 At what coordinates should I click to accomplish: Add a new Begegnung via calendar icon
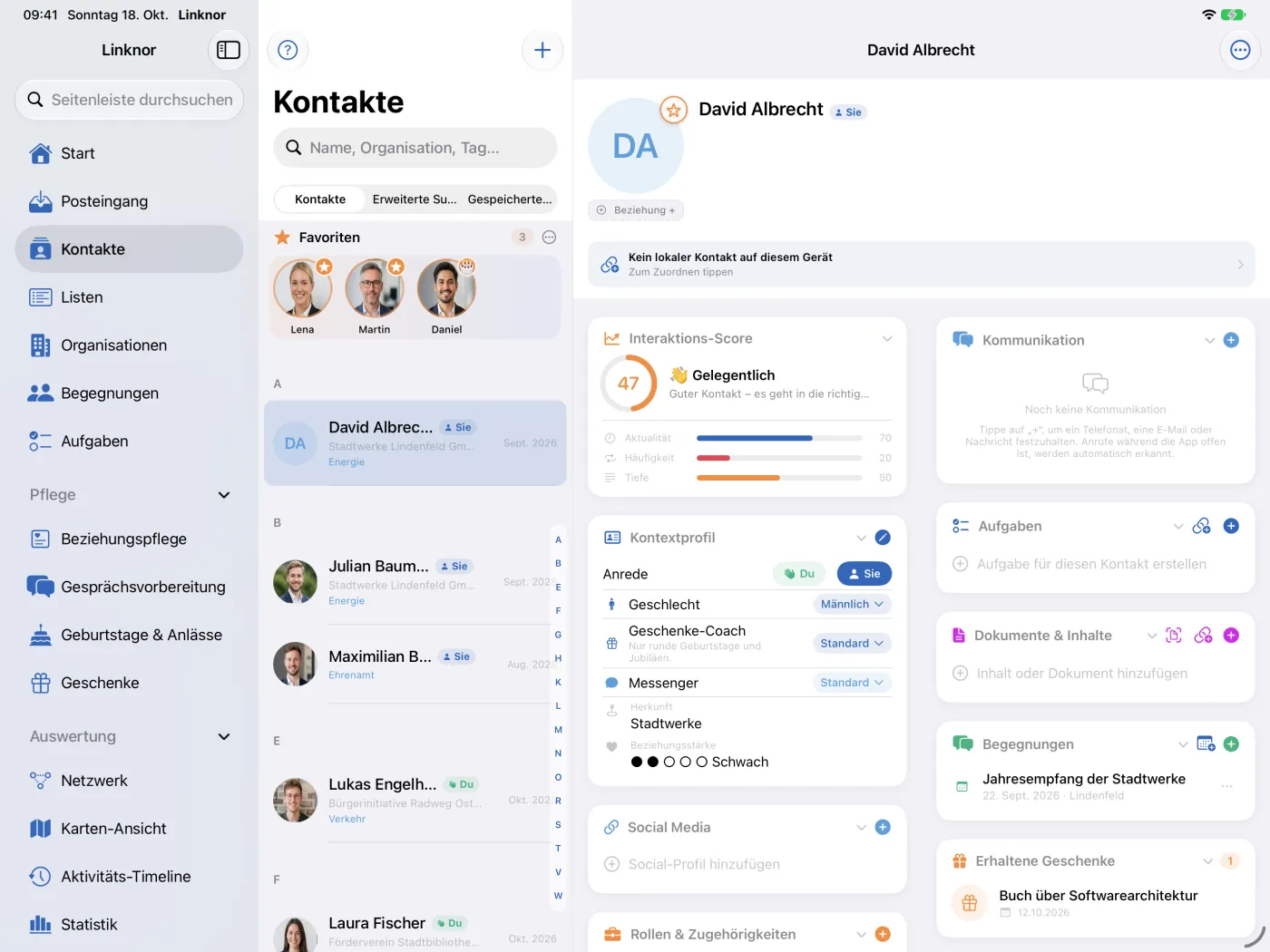click(1206, 744)
